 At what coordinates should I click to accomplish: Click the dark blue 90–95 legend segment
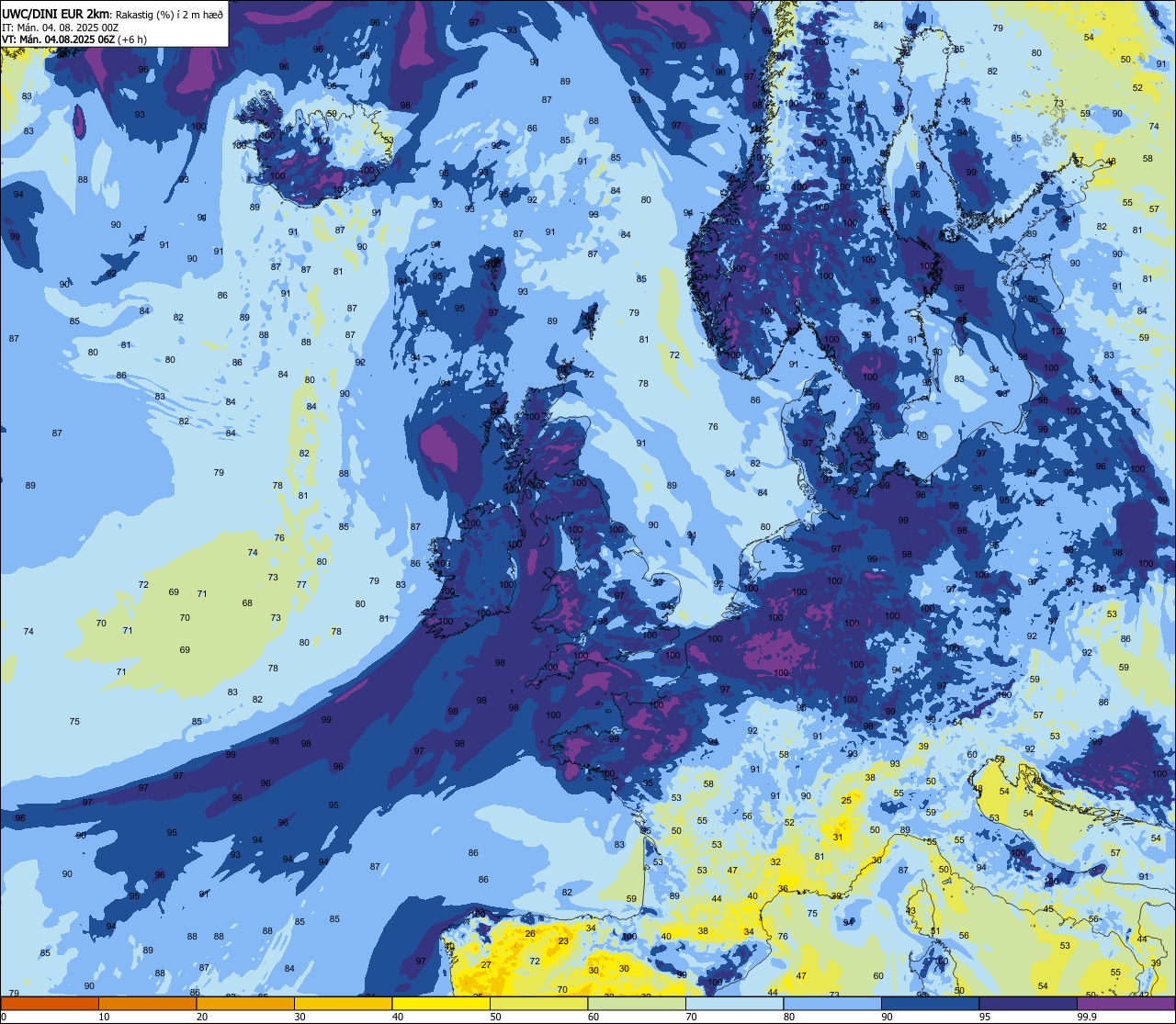pyautogui.click(x=931, y=1003)
